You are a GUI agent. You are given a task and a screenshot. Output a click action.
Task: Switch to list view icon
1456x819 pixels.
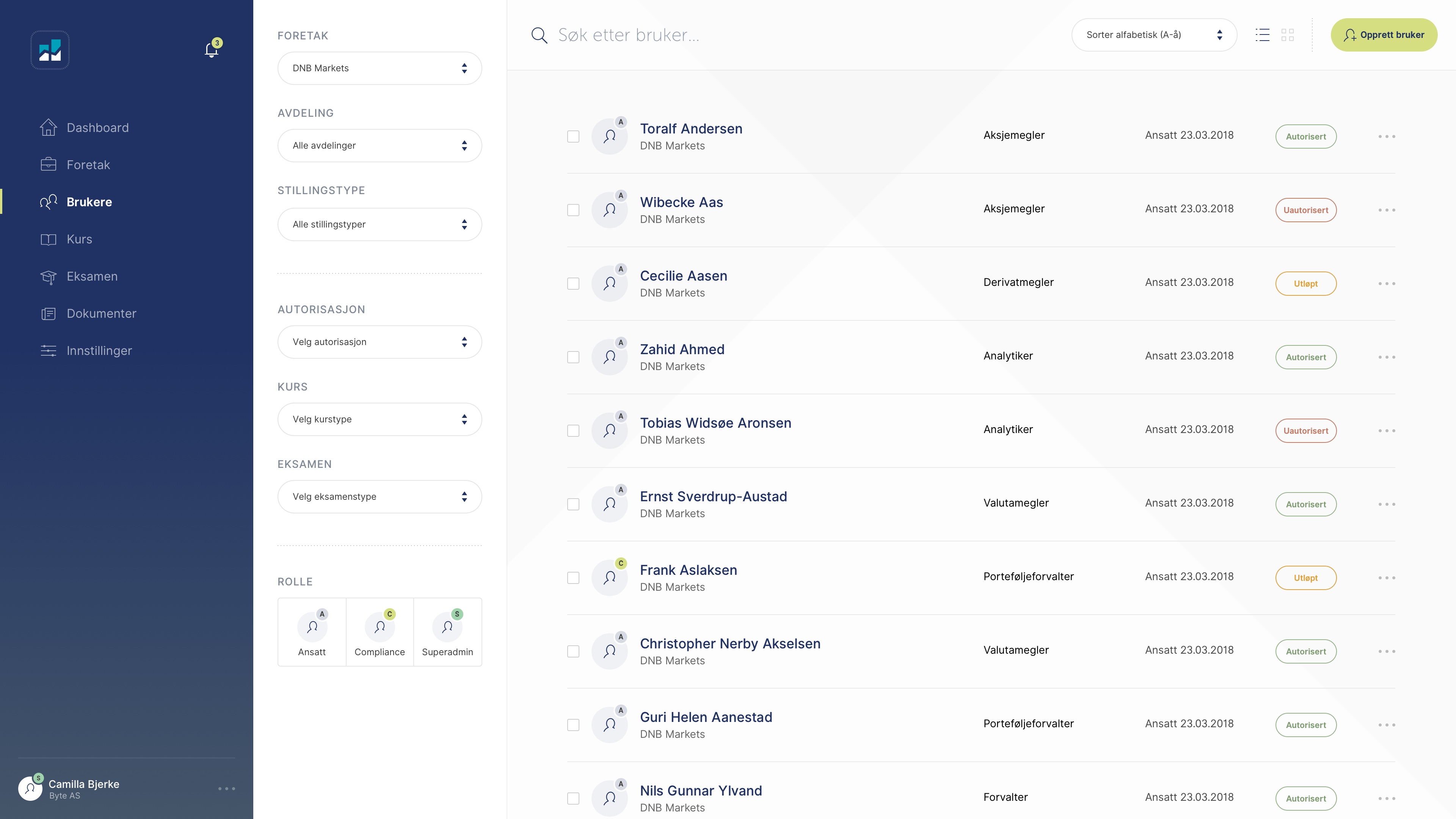(x=1262, y=35)
